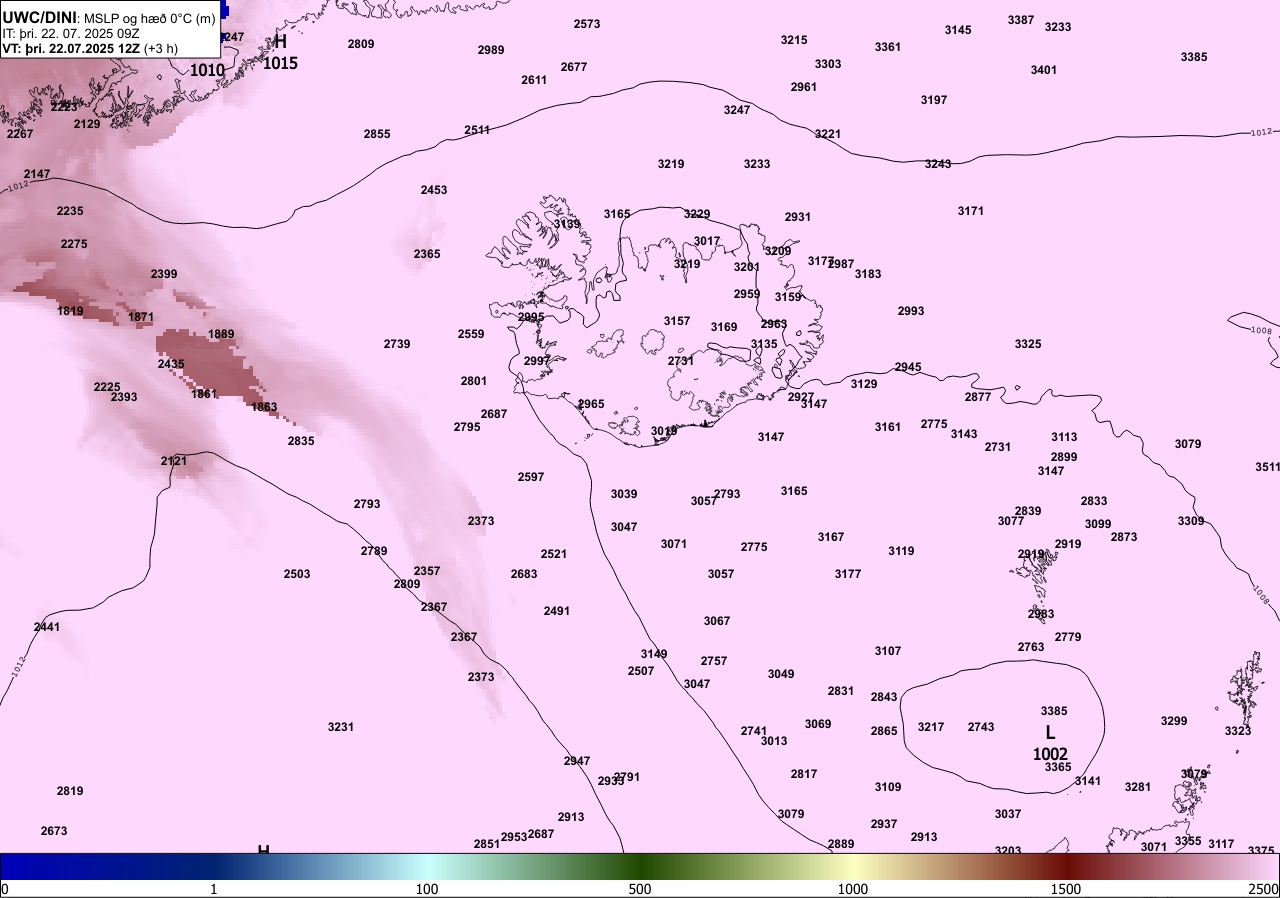Select the 1015 high pressure value

[x=280, y=63]
